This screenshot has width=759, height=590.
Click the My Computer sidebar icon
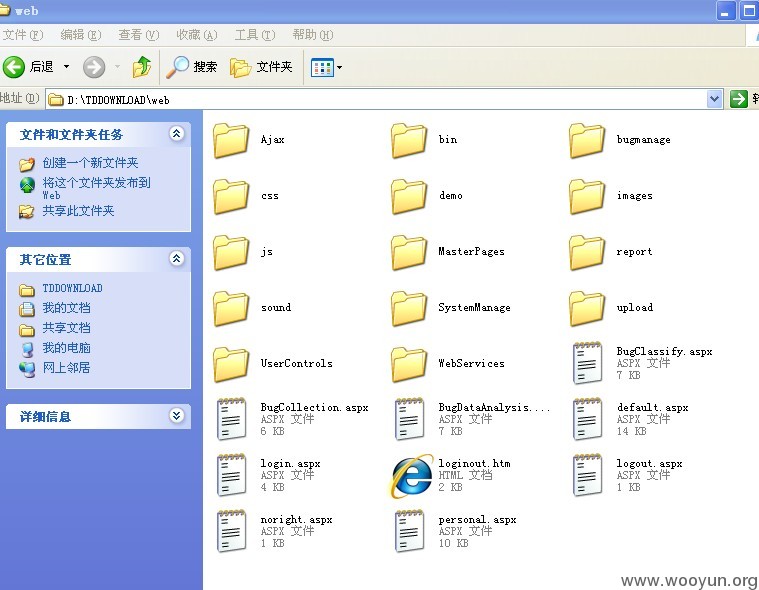pos(28,349)
